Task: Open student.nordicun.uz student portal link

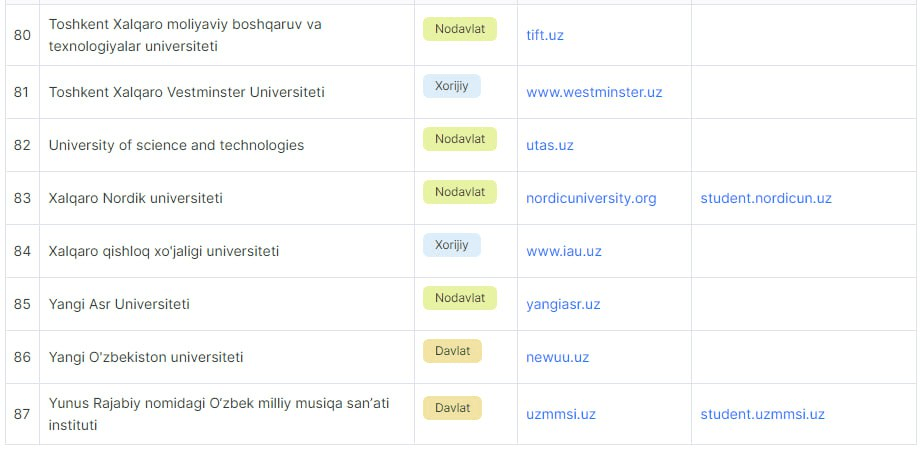Action: click(766, 198)
